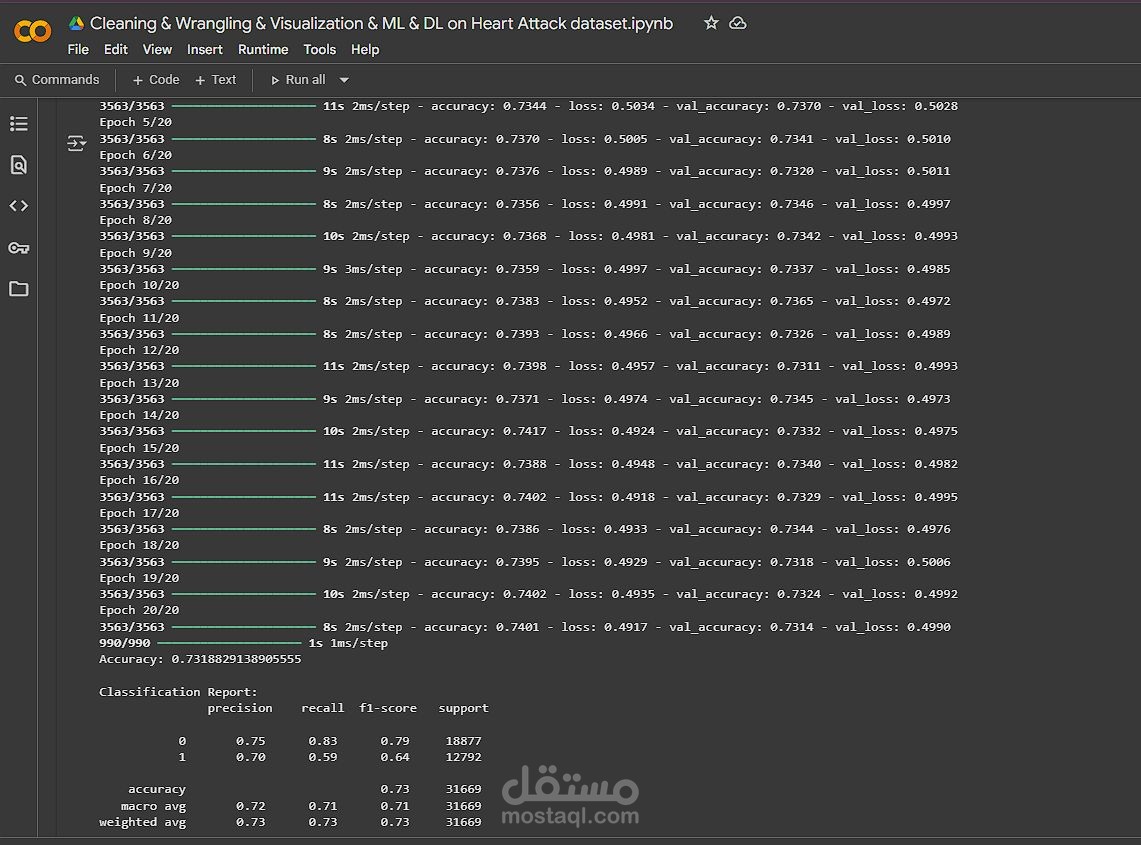Open the File menu

(78, 49)
